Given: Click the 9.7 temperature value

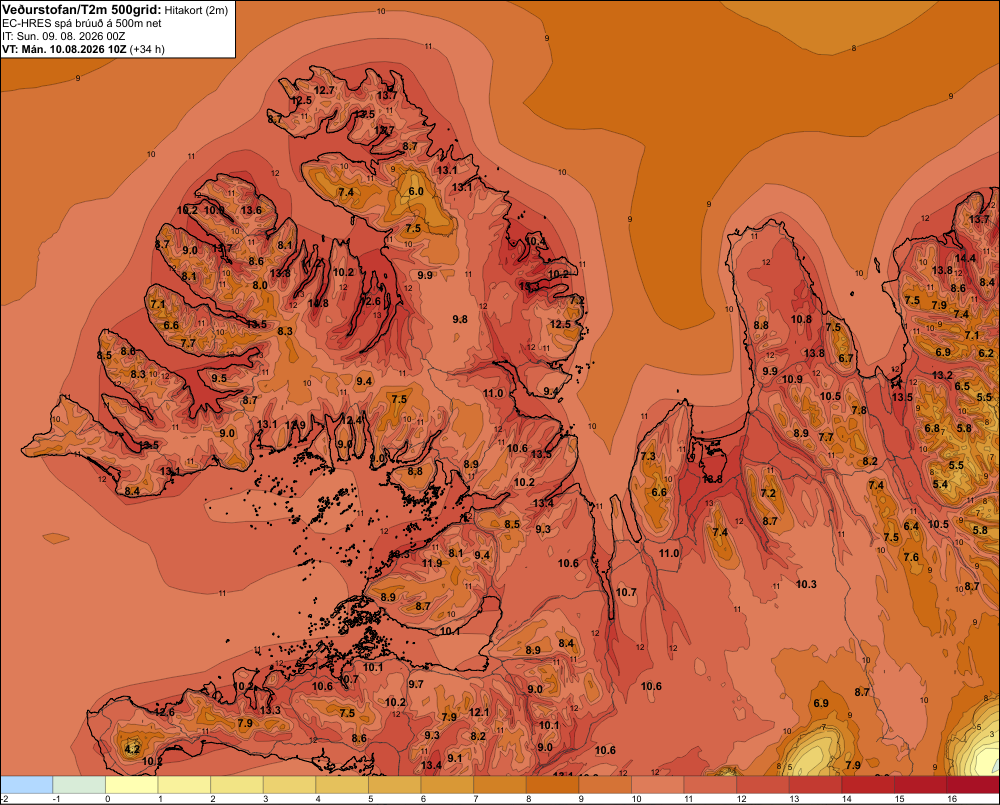Looking at the screenshot, I should tap(416, 684).
